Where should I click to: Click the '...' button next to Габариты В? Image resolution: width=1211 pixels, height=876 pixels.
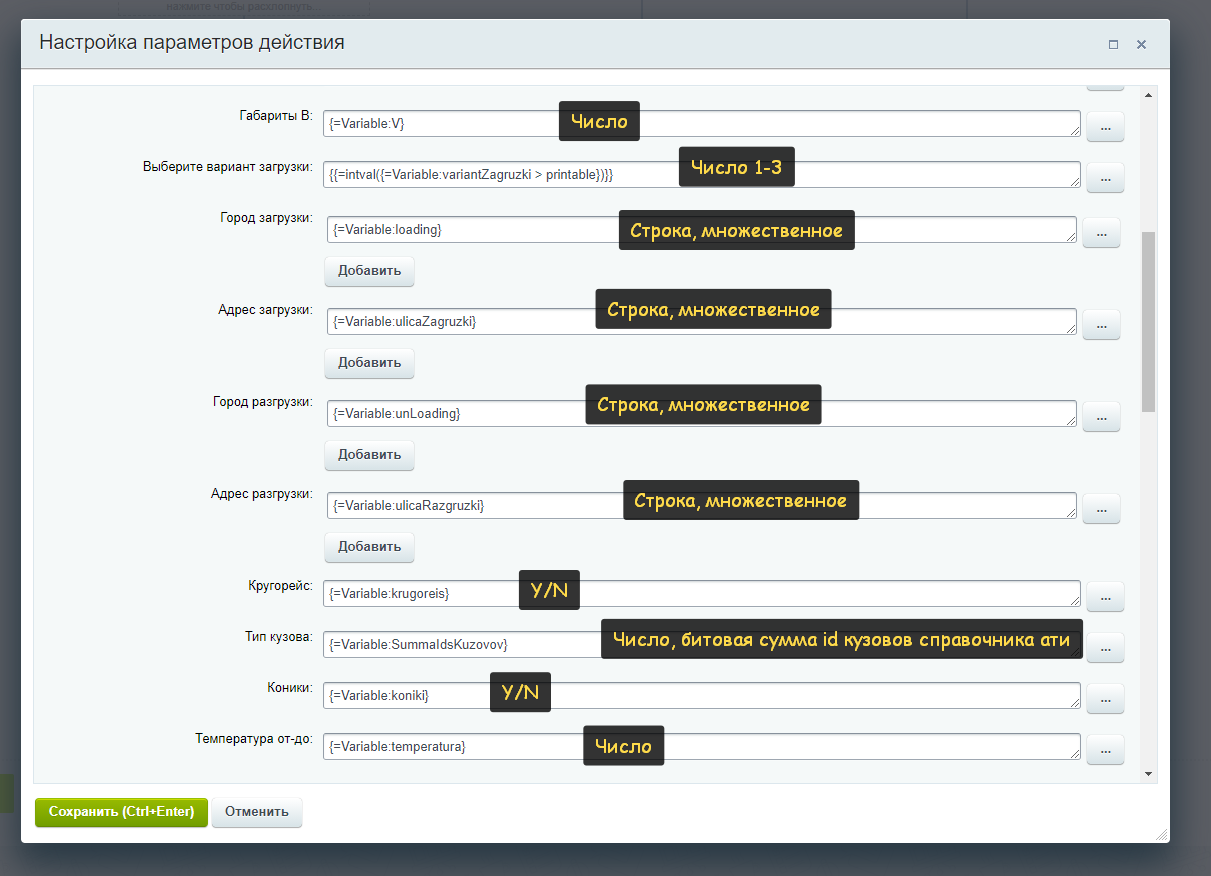pos(1105,127)
